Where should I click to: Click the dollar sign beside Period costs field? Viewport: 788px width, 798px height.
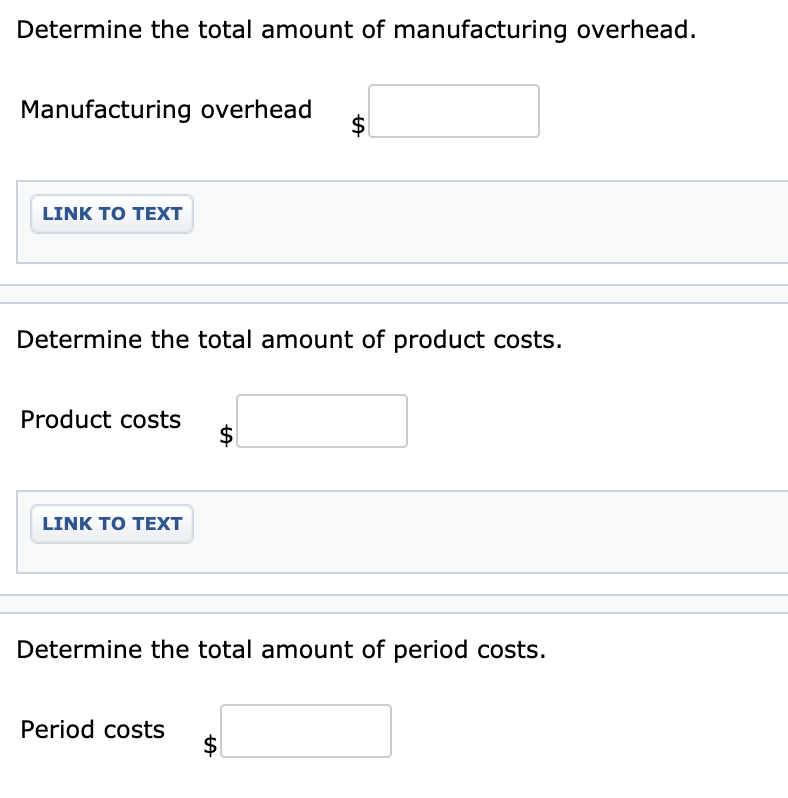(210, 744)
